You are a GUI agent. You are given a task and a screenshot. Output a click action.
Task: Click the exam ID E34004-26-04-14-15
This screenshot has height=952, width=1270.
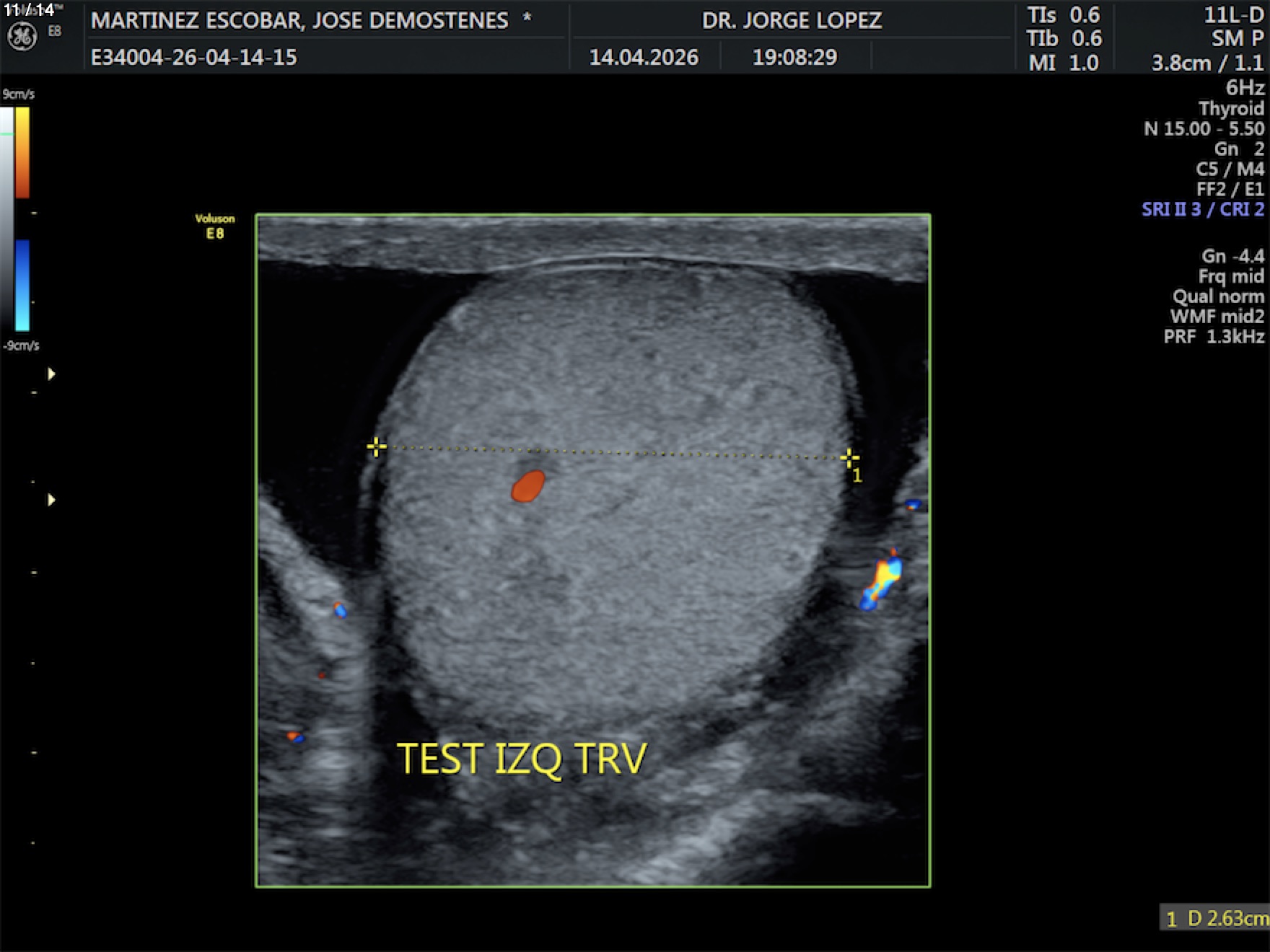pos(193,57)
